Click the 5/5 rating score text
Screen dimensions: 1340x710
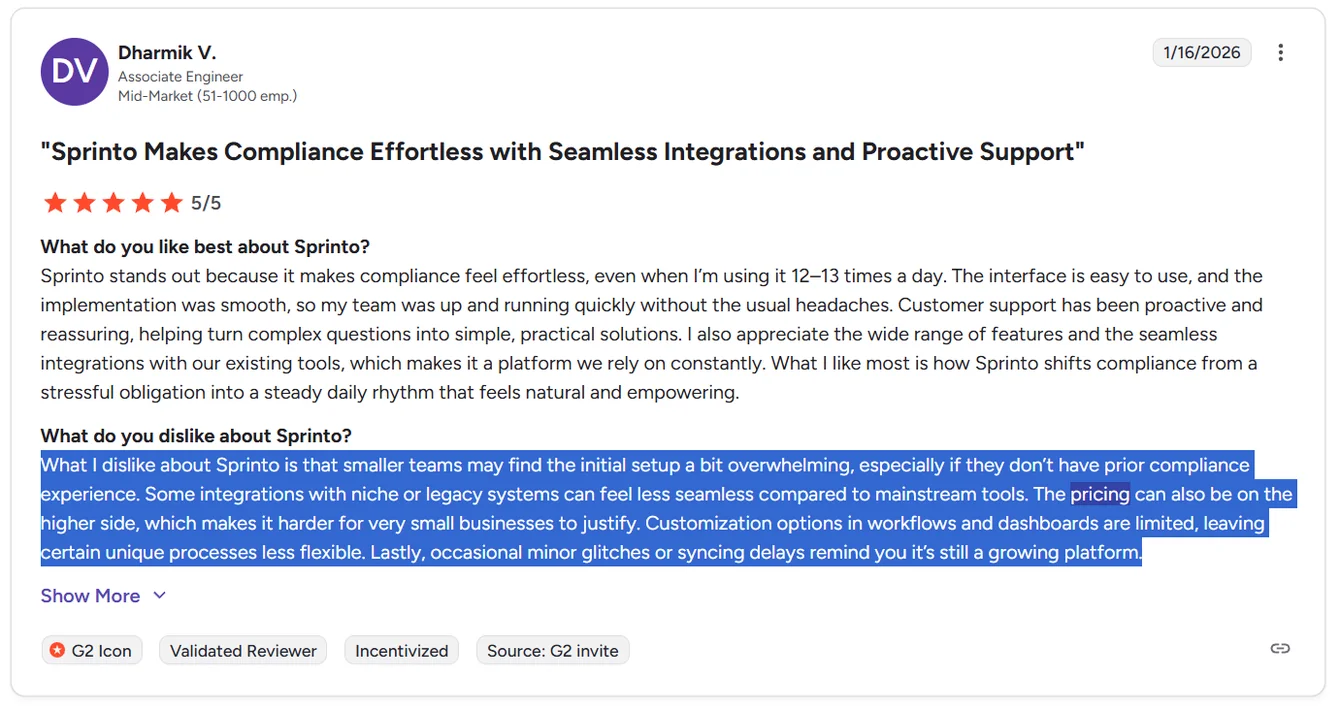(206, 203)
